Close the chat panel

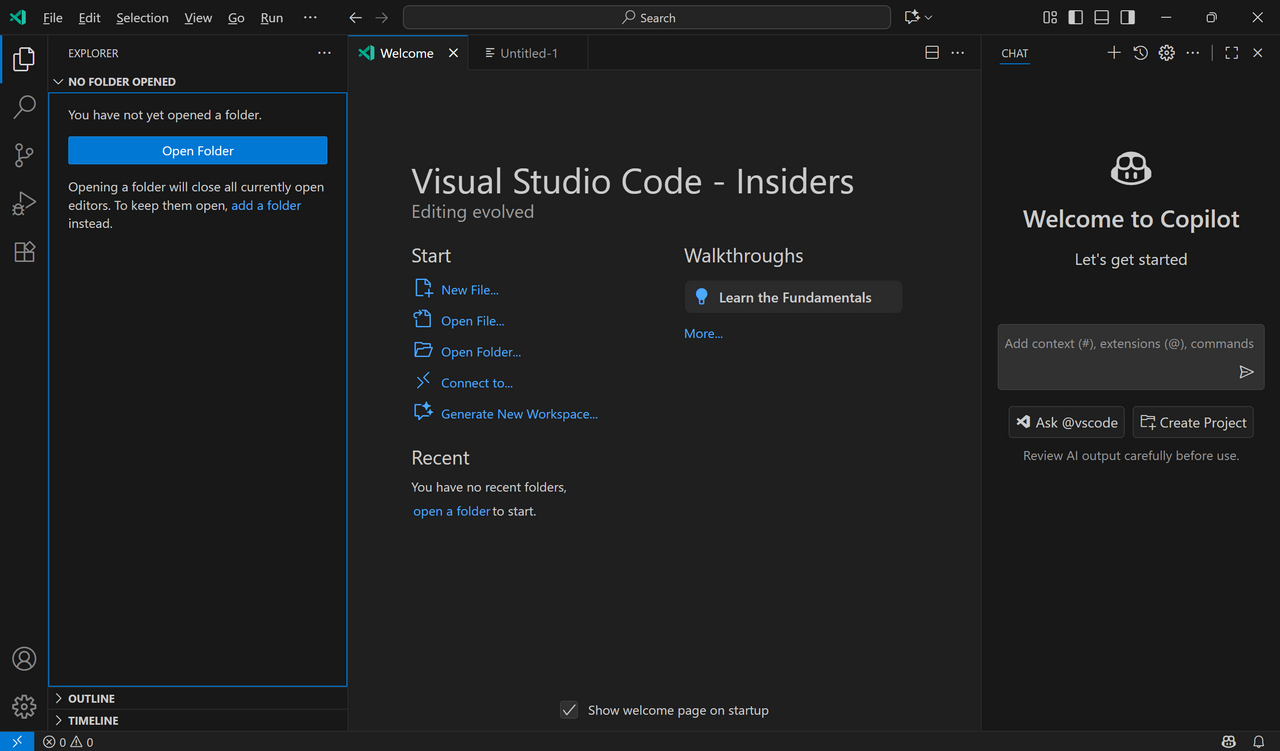point(1258,53)
